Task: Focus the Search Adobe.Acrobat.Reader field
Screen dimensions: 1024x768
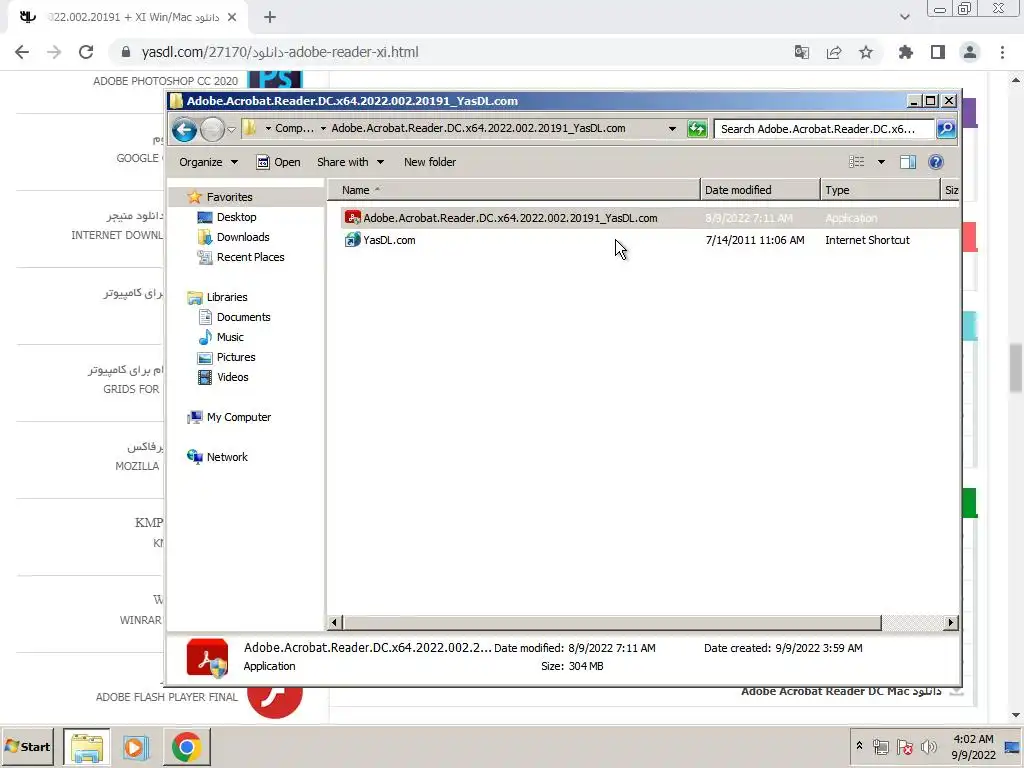Action: (x=824, y=129)
